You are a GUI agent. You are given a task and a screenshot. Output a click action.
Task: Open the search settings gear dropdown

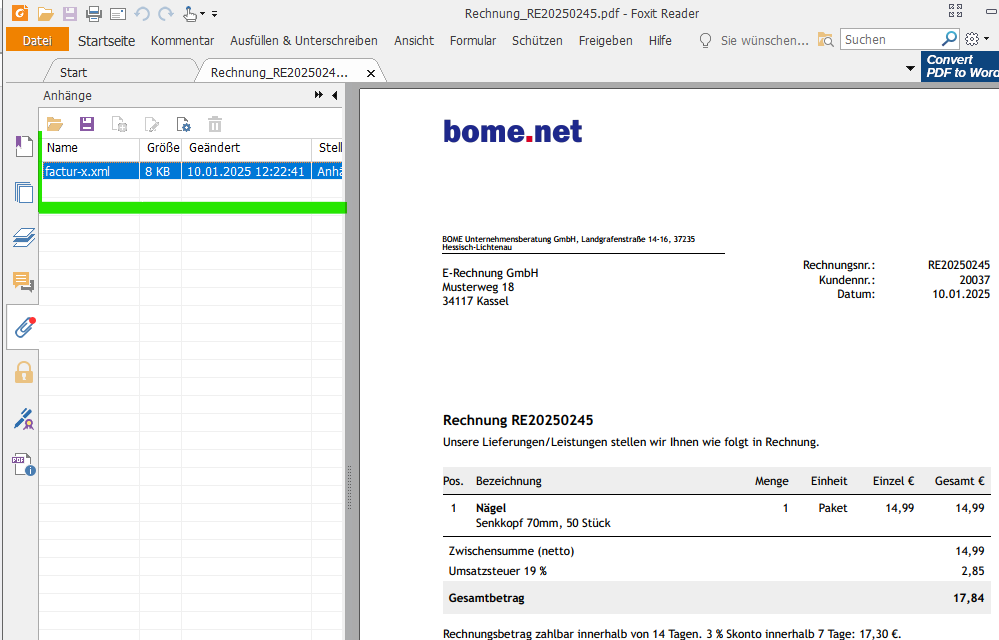click(976, 39)
